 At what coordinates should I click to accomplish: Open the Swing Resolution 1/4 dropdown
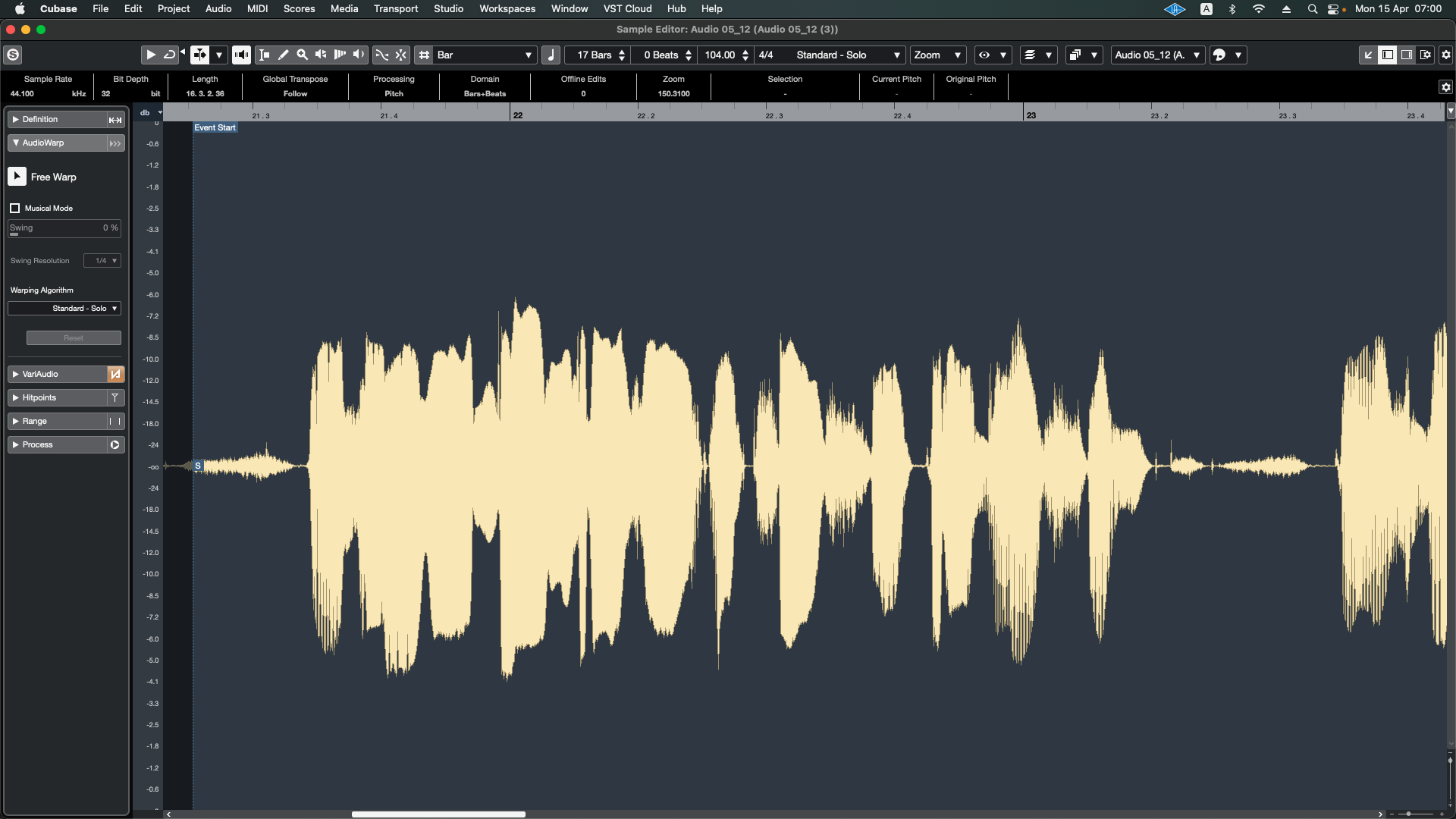pyautogui.click(x=102, y=261)
